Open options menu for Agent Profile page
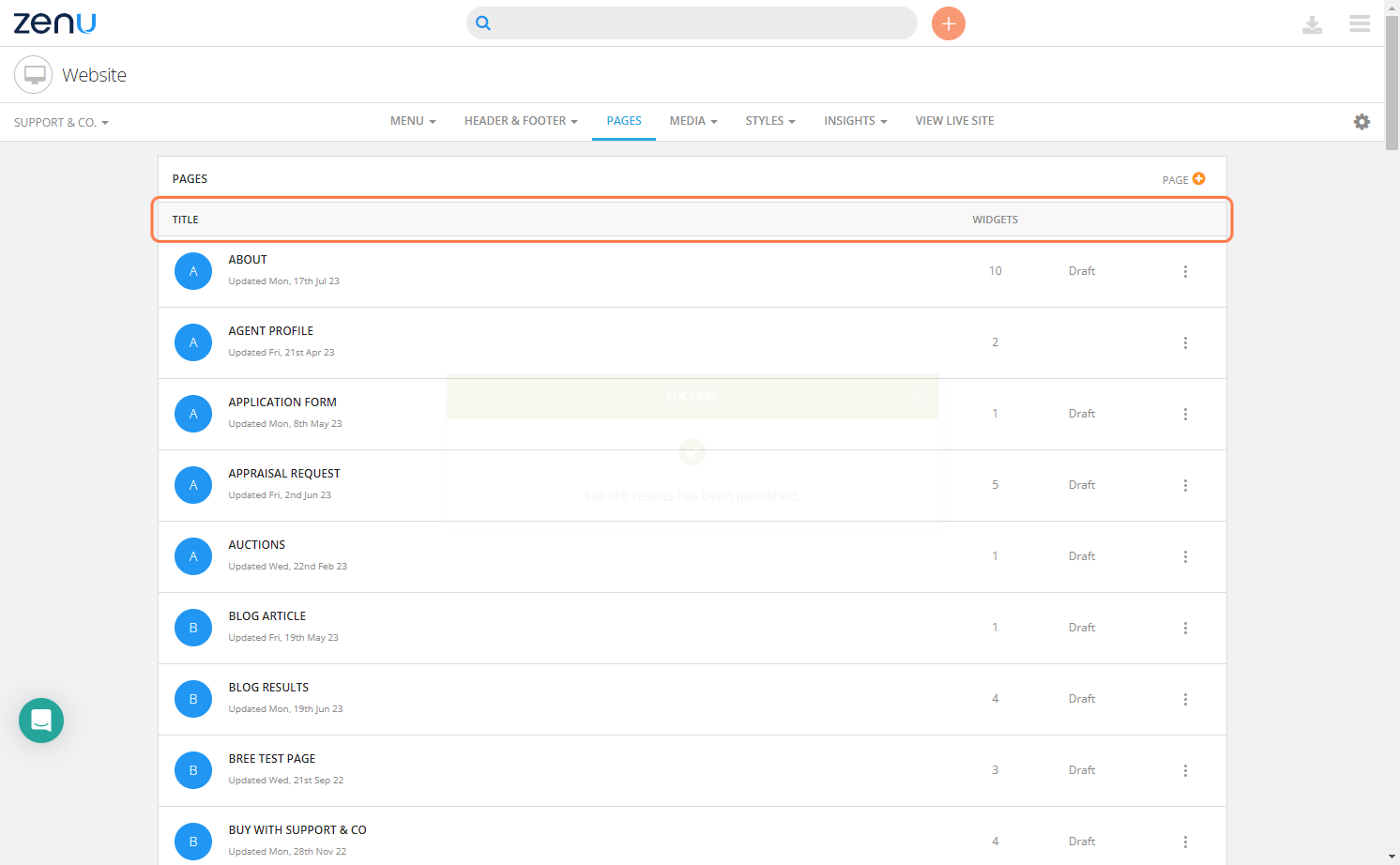This screenshot has width=1400, height=865. [x=1185, y=342]
